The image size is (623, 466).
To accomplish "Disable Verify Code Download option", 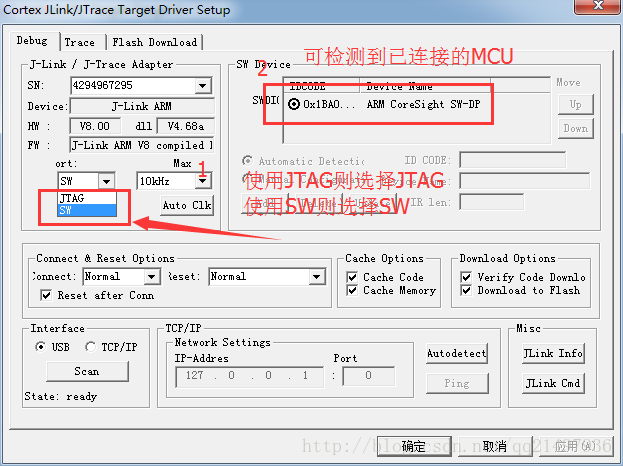I will (x=466, y=277).
